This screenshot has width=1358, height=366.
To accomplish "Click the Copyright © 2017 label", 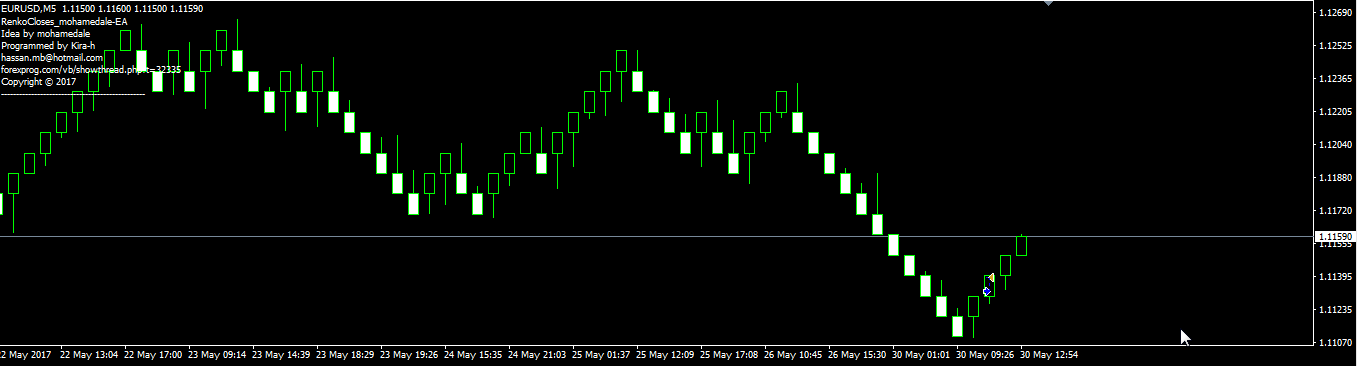I will tap(39, 82).
